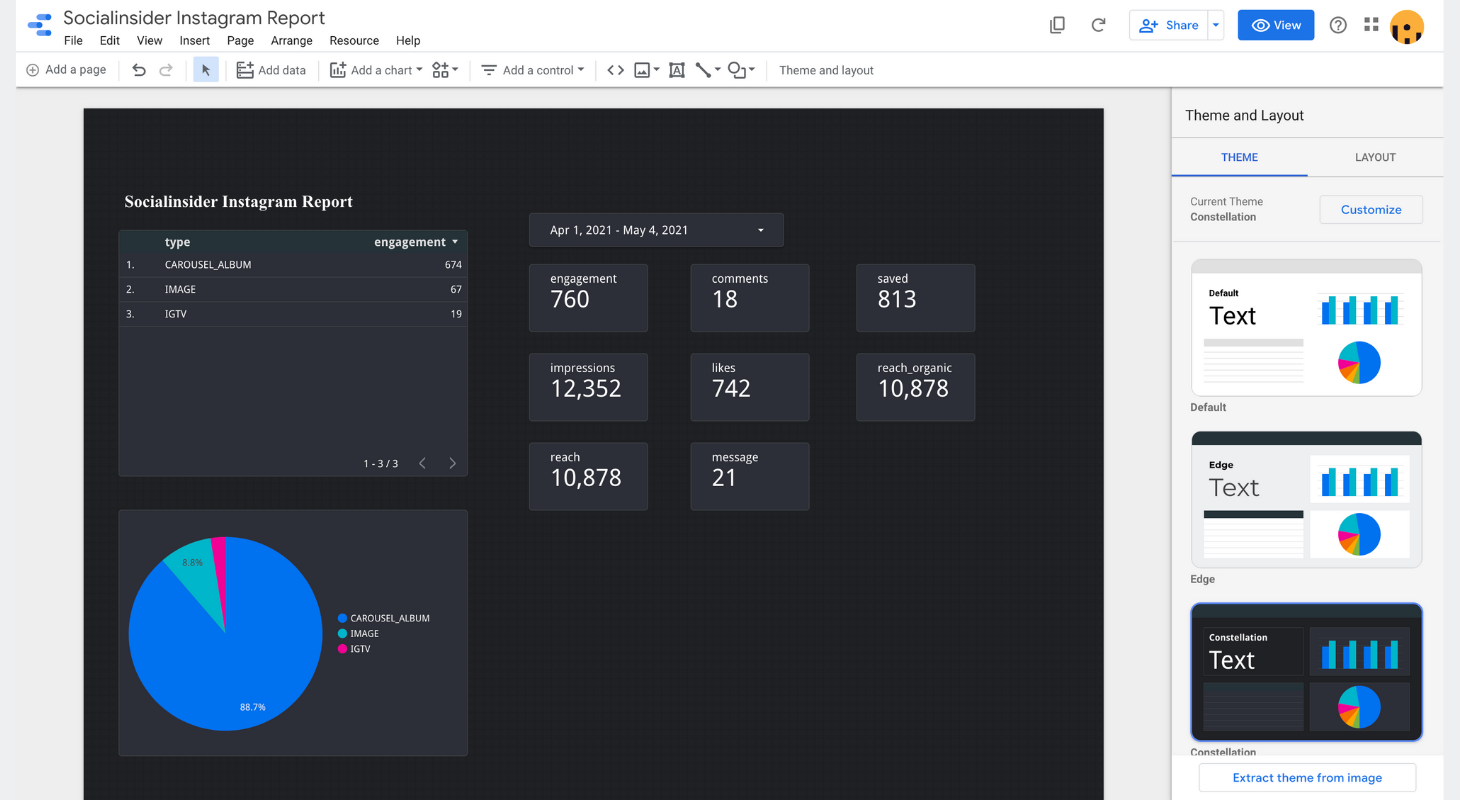Viewport: 1460px width, 800px height.
Task: Select the text box tool
Action: point(677,70)
